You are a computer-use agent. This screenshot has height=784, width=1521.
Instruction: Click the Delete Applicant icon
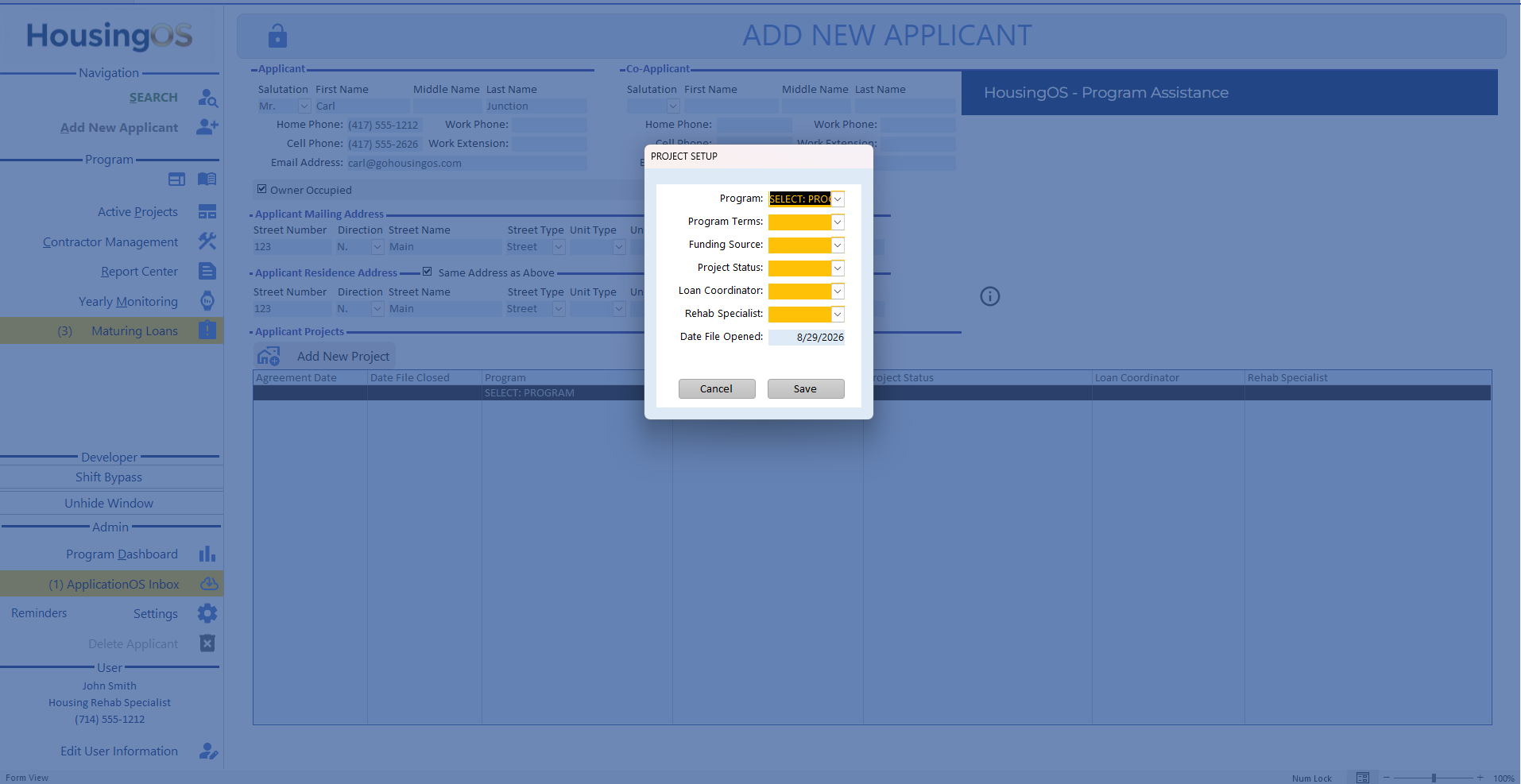(207, 643)
